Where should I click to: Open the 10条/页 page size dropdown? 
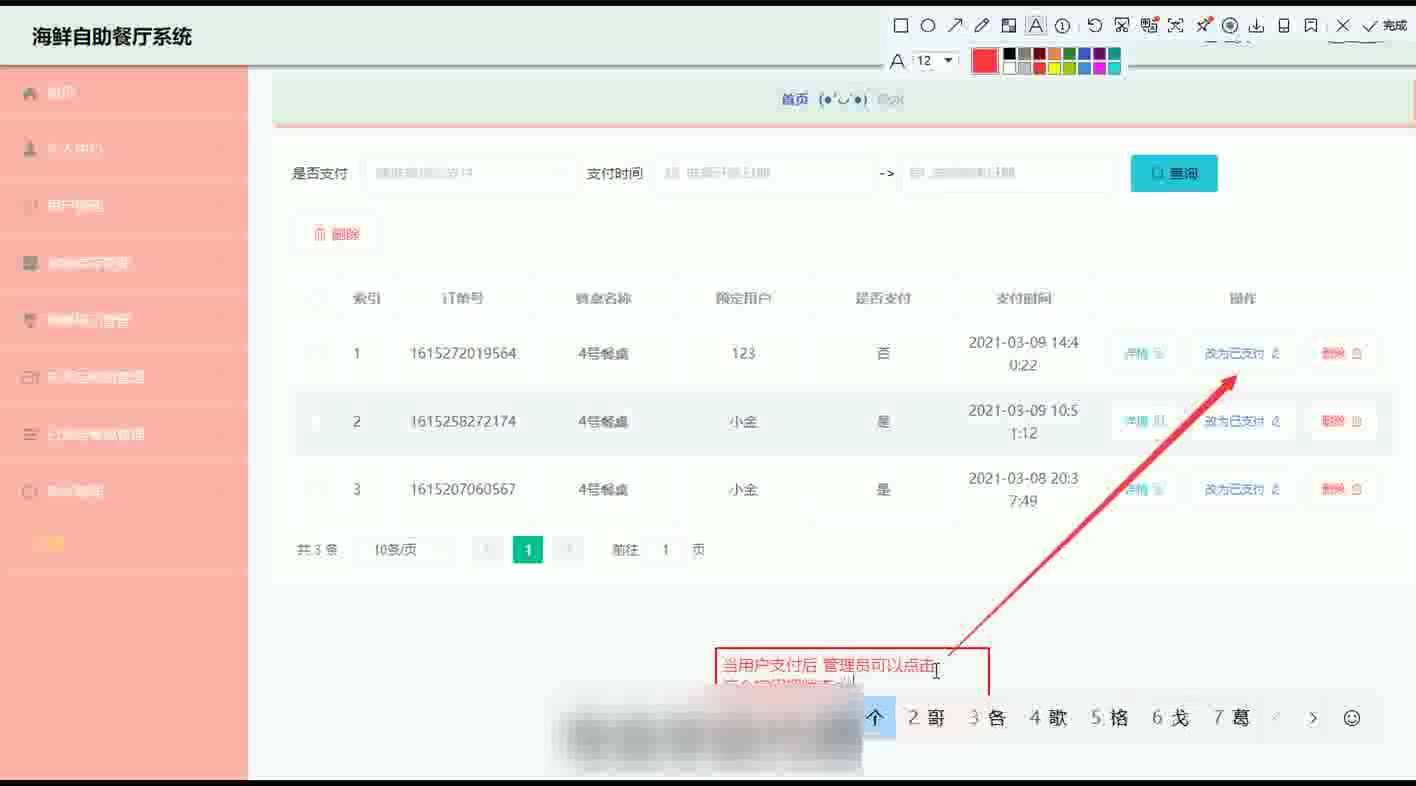tap(404, 550)
